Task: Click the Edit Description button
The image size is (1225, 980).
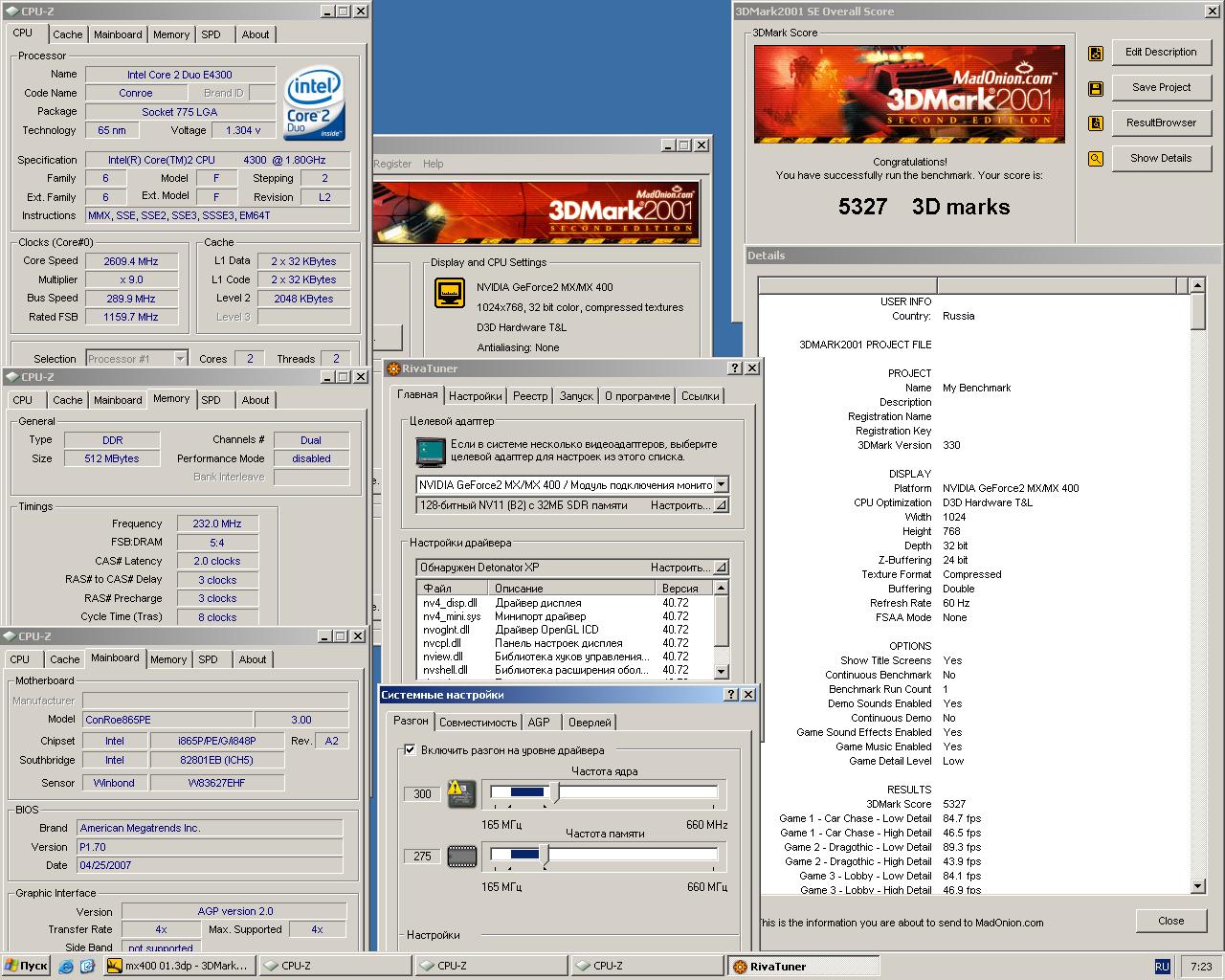Action: (1161, 53)
